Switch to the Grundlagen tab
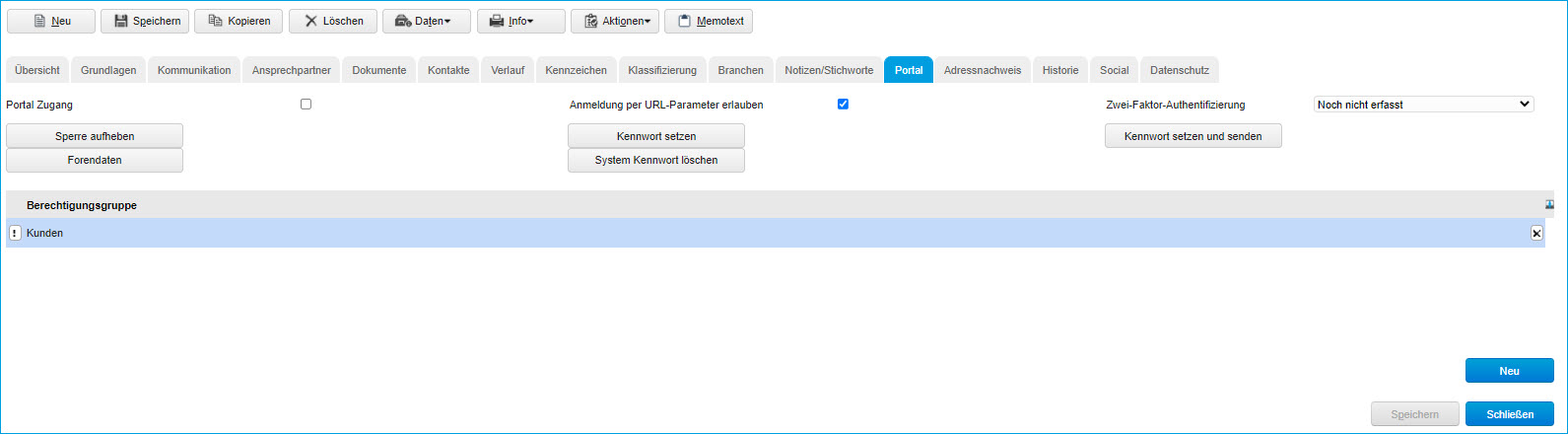 click(108, 70)
